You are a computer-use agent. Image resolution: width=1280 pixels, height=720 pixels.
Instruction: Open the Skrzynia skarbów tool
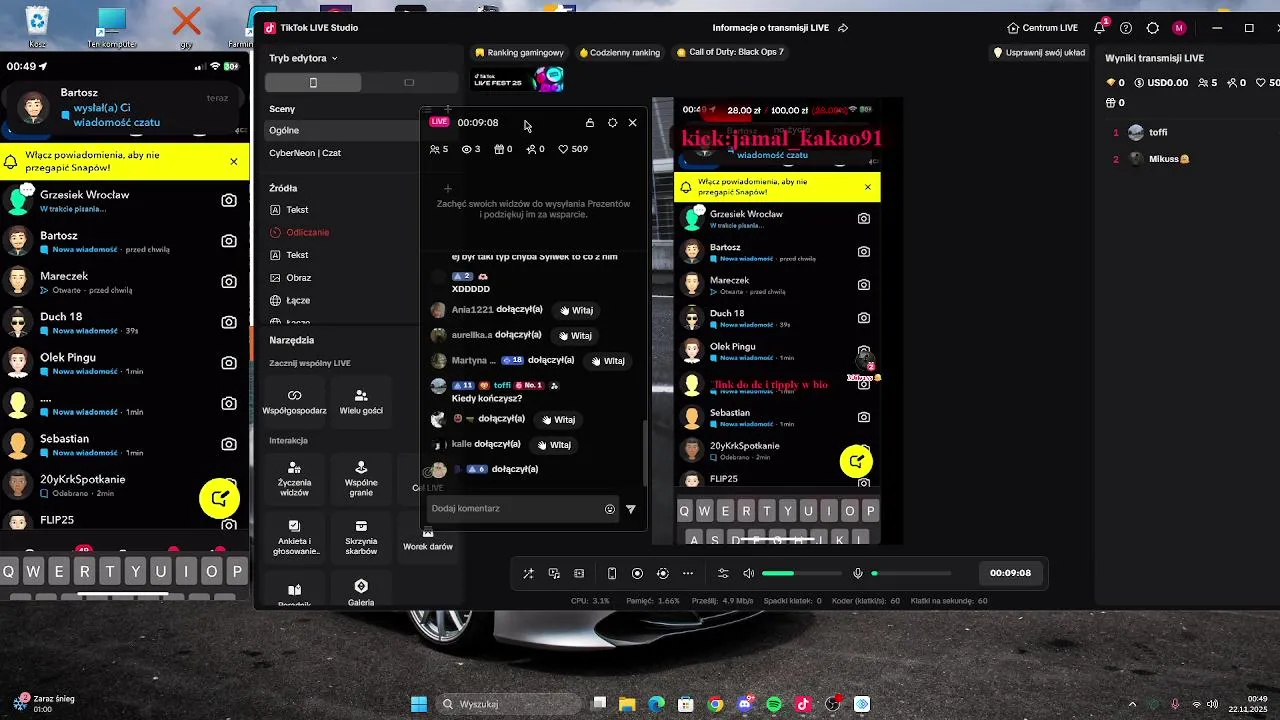click(361, 538)
